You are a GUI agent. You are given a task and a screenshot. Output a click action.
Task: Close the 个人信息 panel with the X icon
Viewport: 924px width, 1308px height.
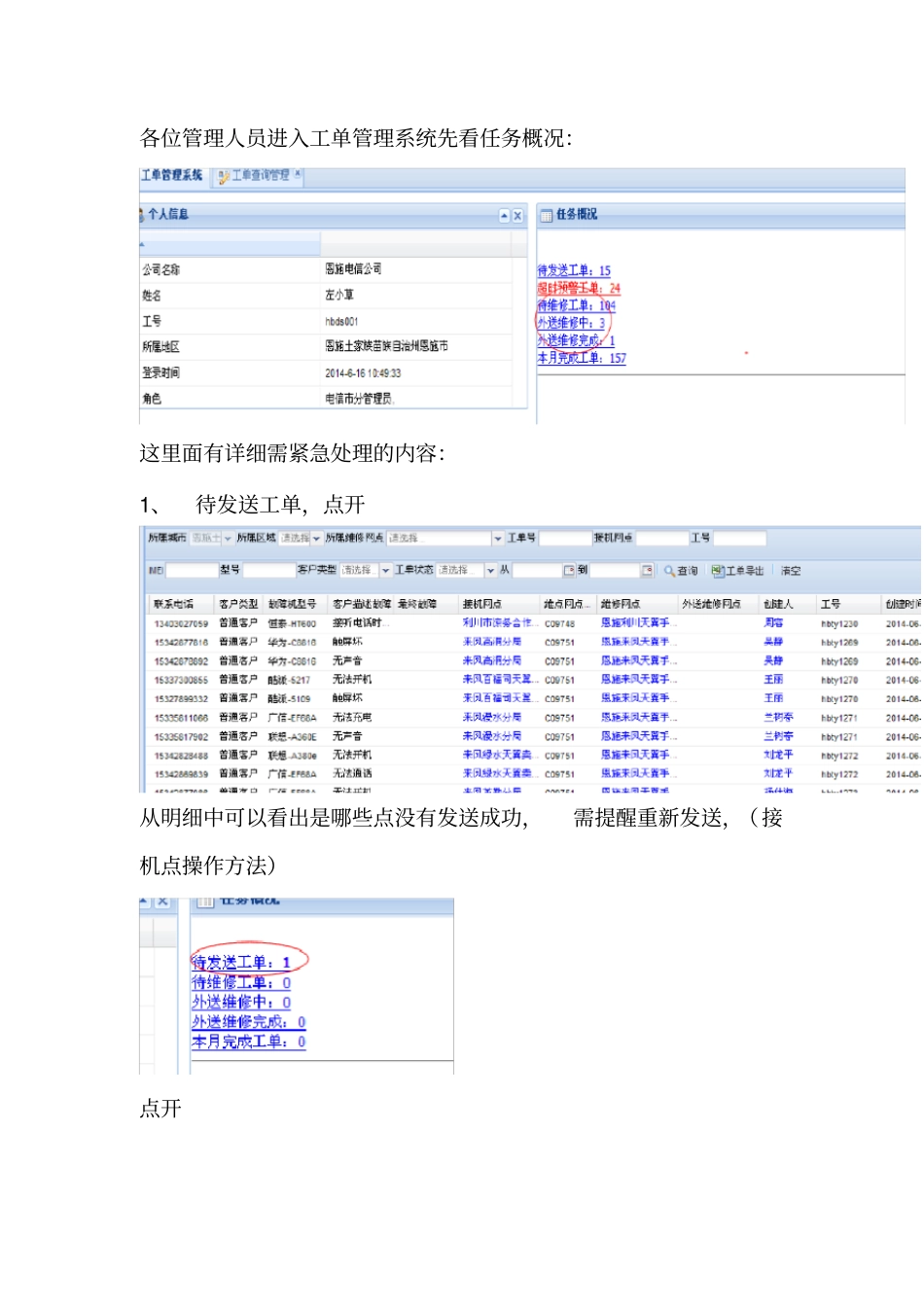[x=517, y=216]
